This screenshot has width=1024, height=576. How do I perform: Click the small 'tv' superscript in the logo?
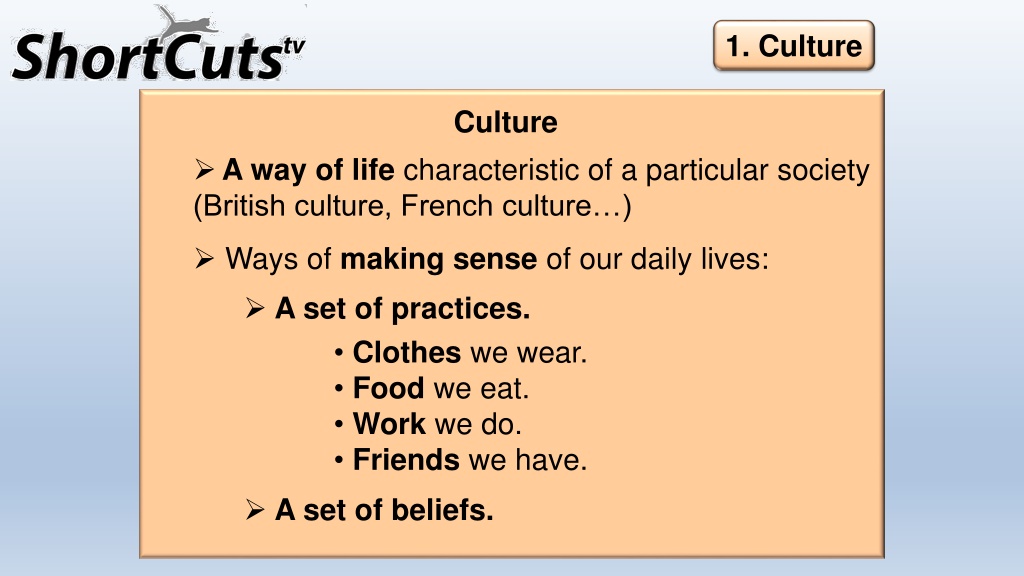[x=294, y=46]
